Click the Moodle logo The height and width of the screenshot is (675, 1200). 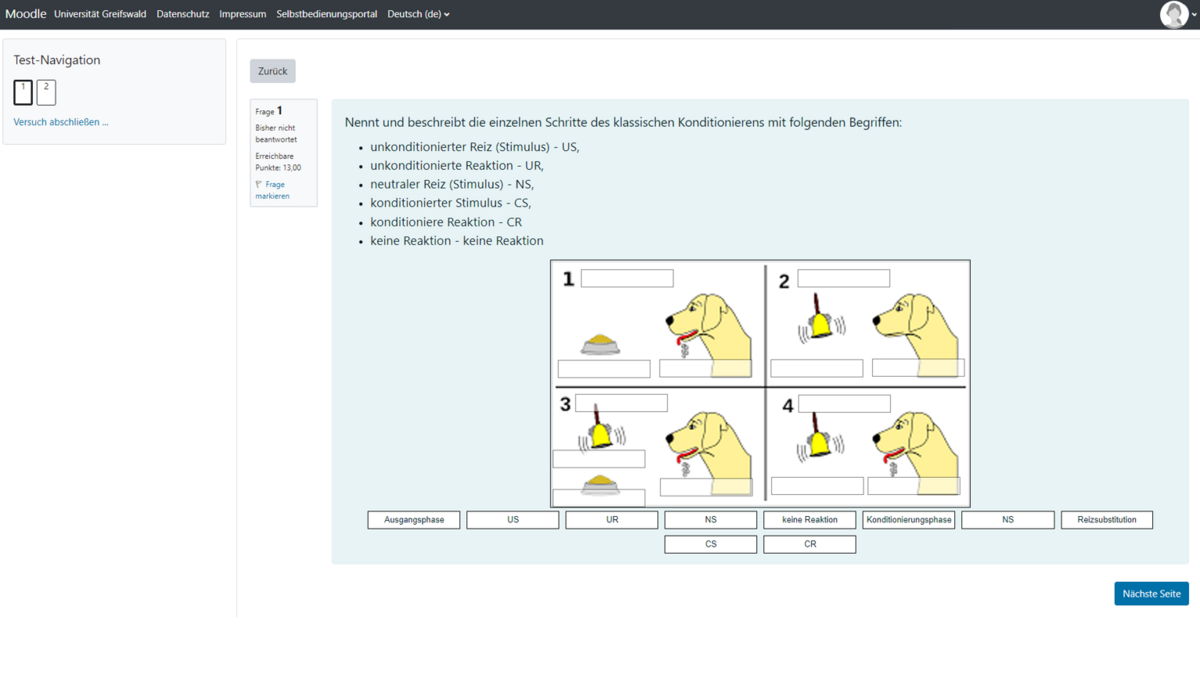25,14
